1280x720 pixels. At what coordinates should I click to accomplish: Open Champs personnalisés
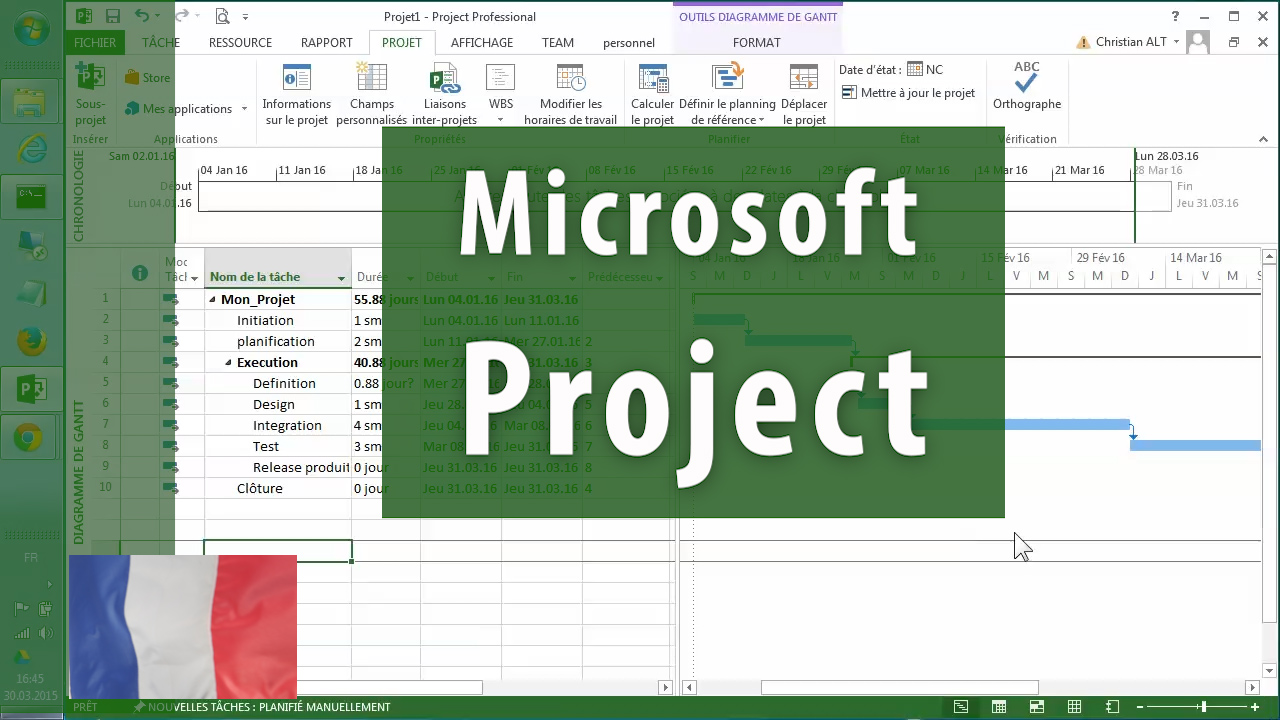(x=371, y=94)
